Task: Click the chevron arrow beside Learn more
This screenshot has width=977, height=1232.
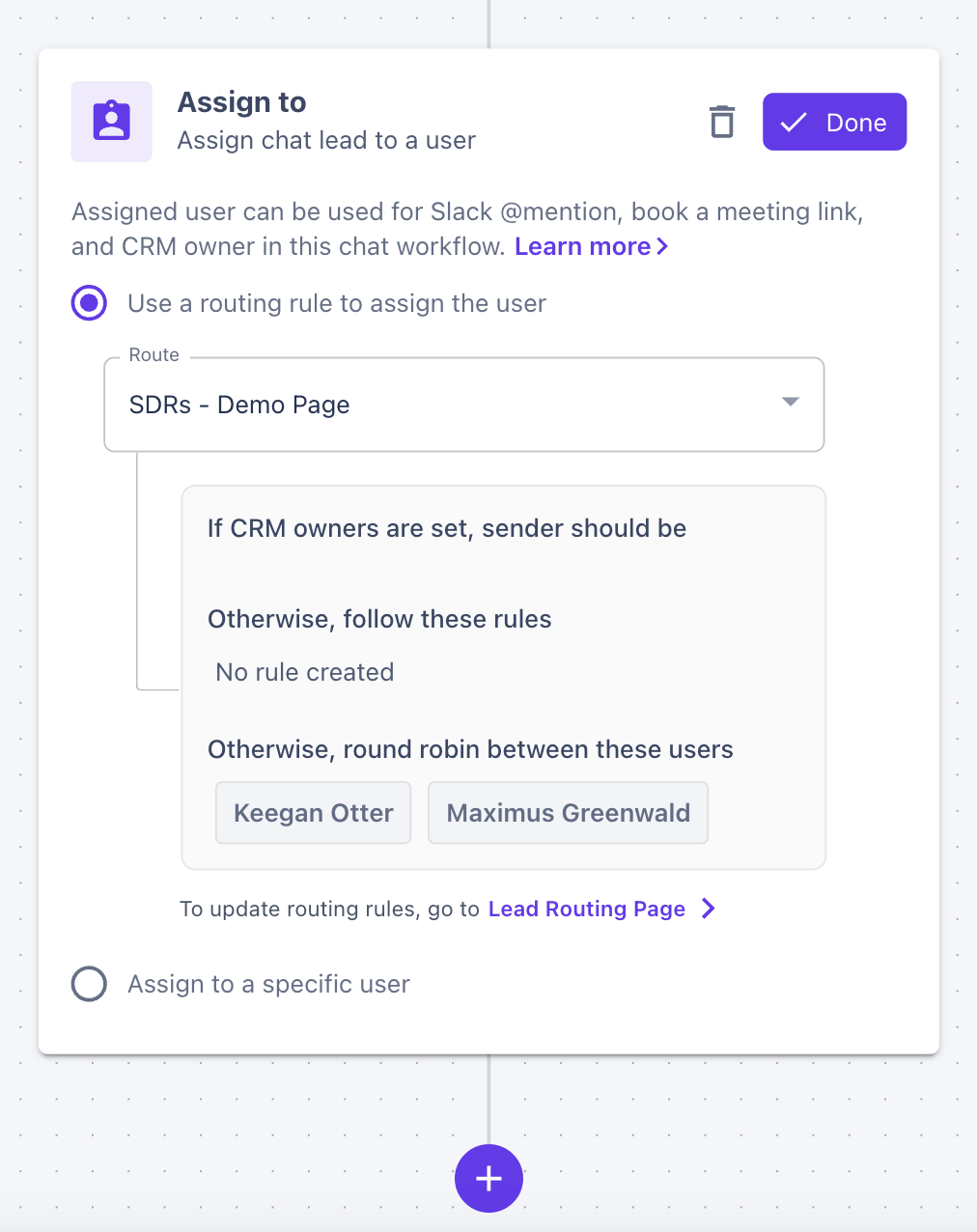Action: click(662, 246)
